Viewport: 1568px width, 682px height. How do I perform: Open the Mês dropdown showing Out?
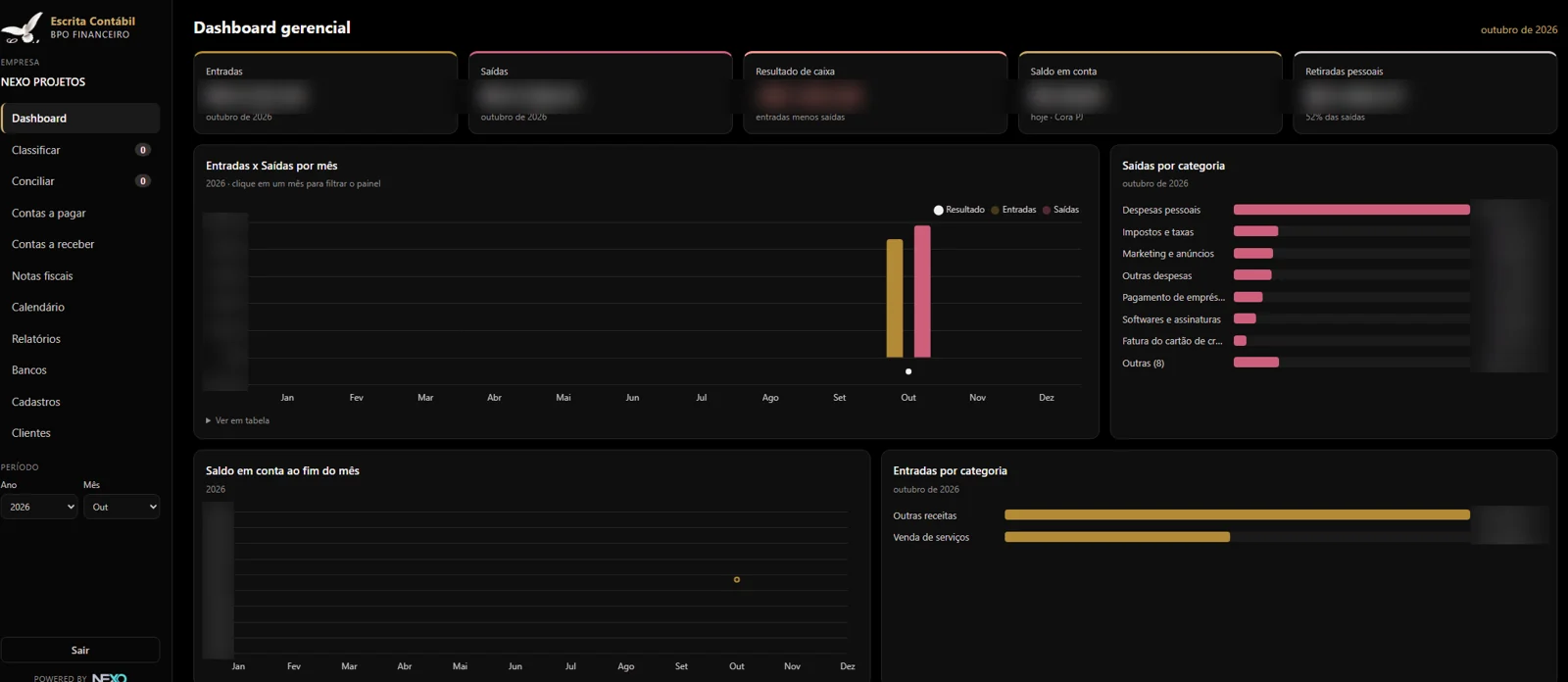pos(122,507)
